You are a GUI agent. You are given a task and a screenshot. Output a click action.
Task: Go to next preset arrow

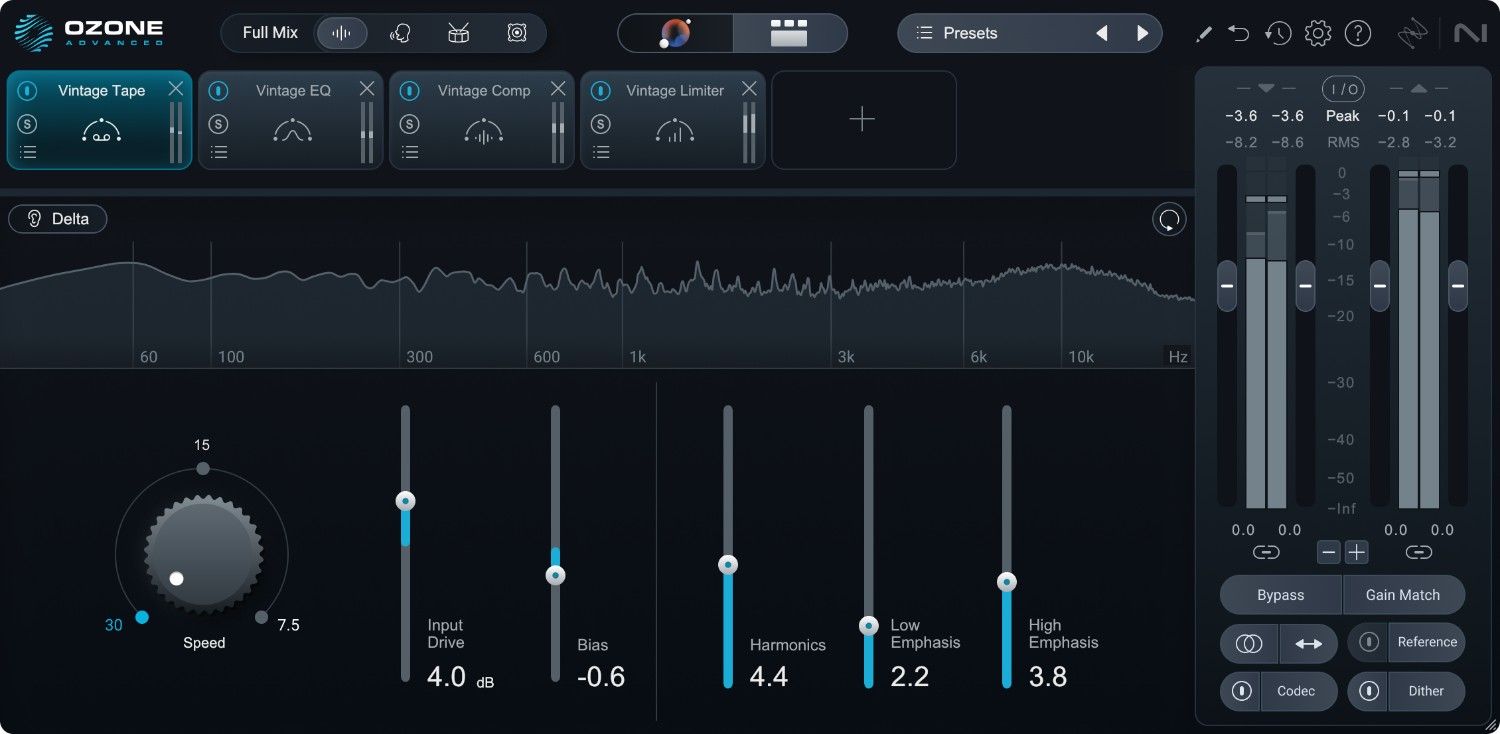coord(1142,33)
